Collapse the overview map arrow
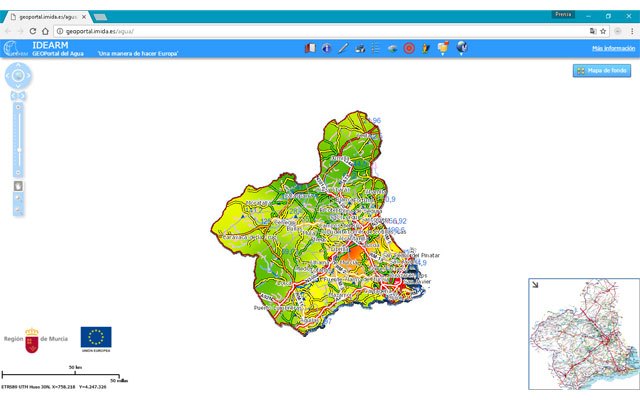640x400 pixels. click(535, 285)
